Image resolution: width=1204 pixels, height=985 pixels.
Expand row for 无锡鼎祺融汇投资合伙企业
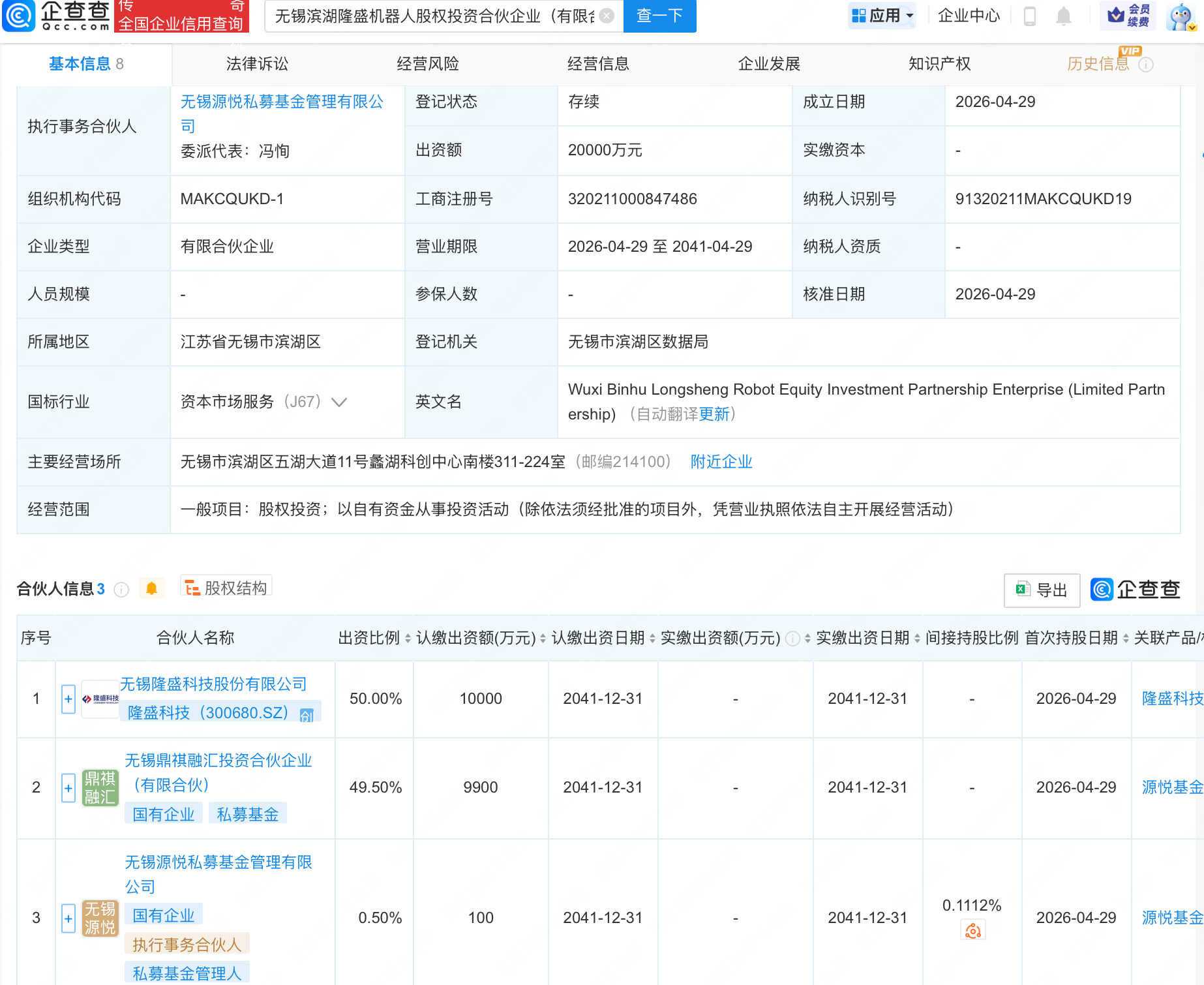pos(68,788)
